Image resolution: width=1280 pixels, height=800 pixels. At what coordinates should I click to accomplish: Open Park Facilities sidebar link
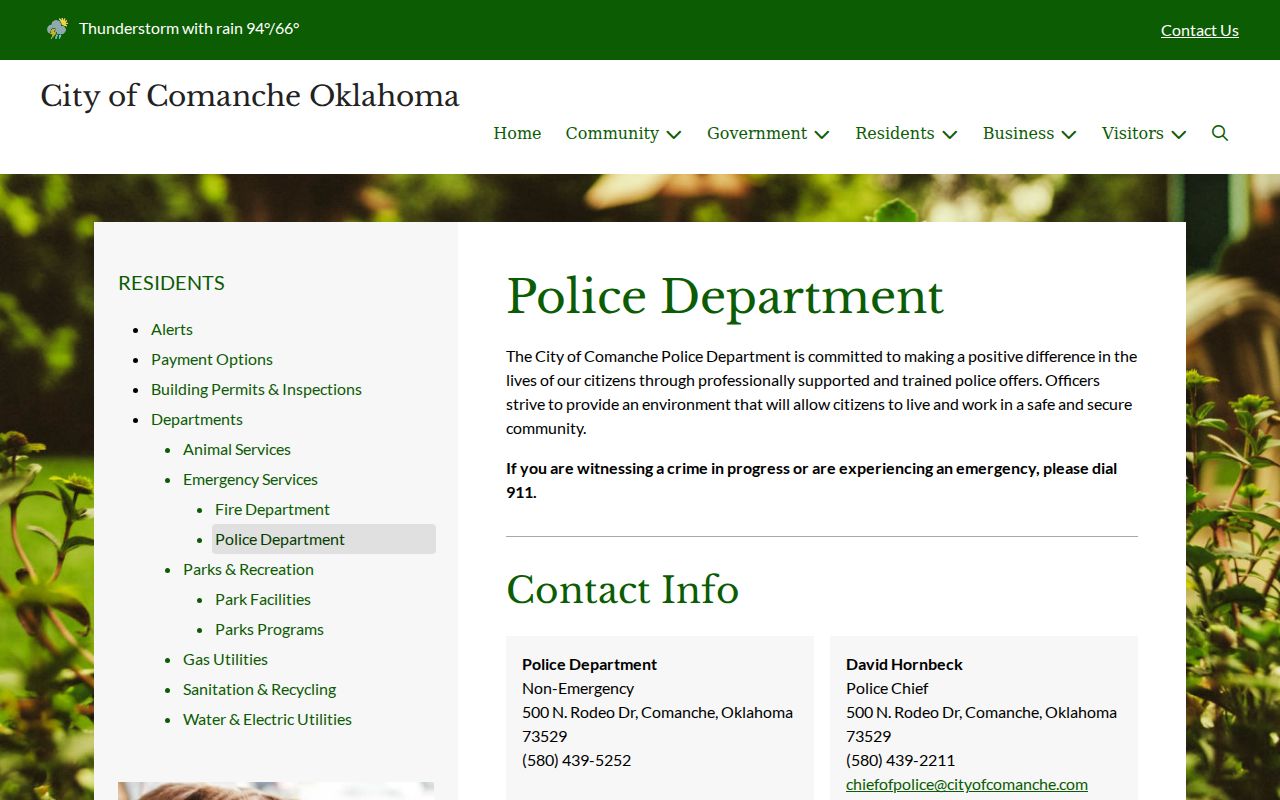click(263, 599)
